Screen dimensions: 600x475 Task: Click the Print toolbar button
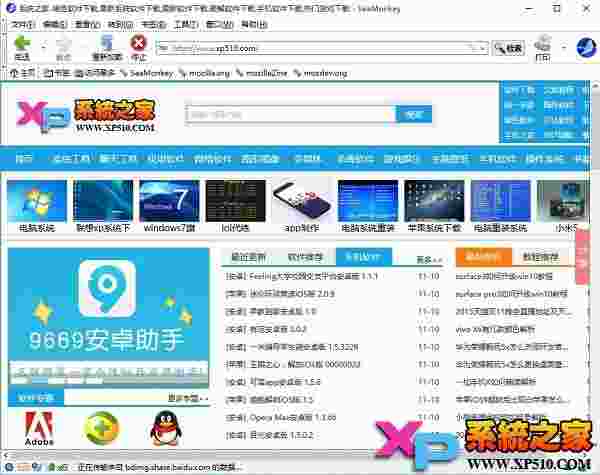coord(542,47)
